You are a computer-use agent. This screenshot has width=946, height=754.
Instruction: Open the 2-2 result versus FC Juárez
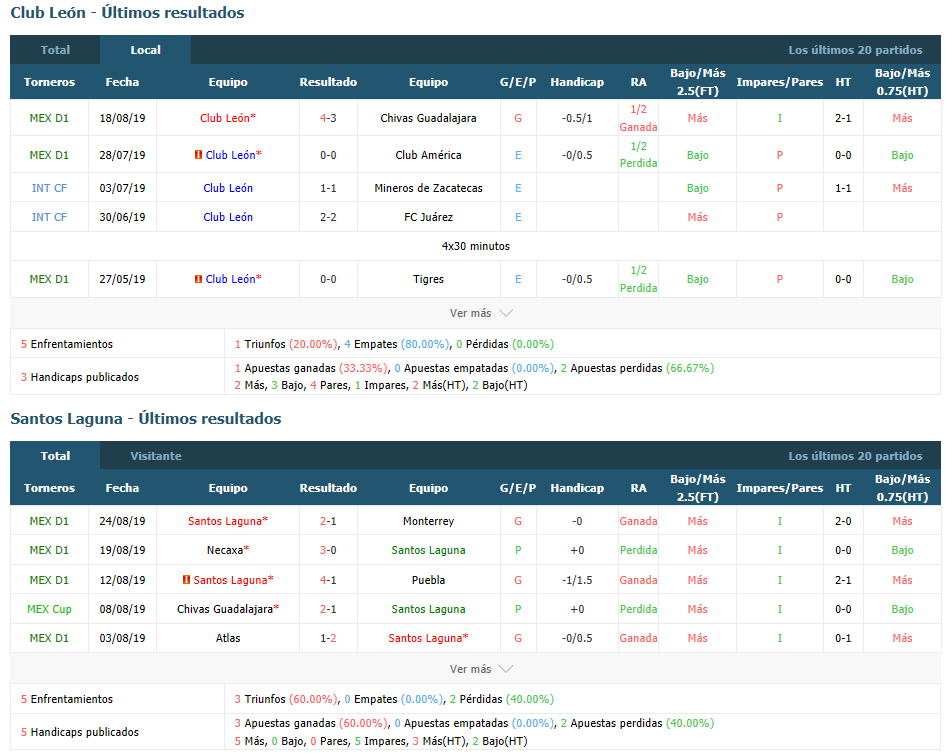(x=328, y=217)
